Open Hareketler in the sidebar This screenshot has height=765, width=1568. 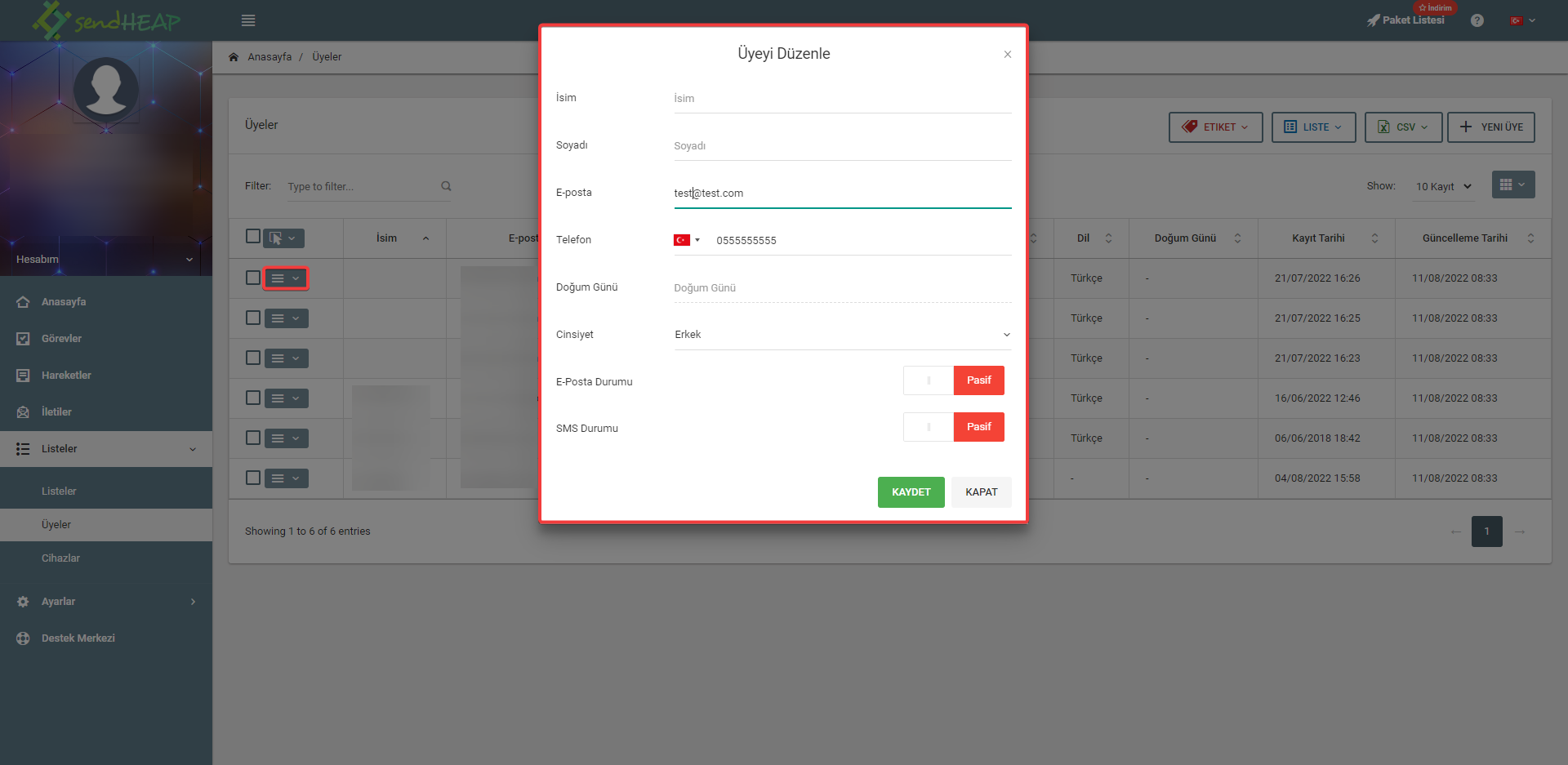pyautogui.click(x=106, y=376)
